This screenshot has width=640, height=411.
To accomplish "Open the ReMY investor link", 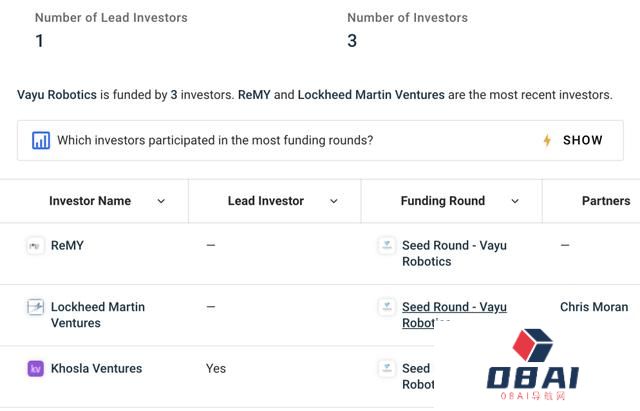I will 67,245.
